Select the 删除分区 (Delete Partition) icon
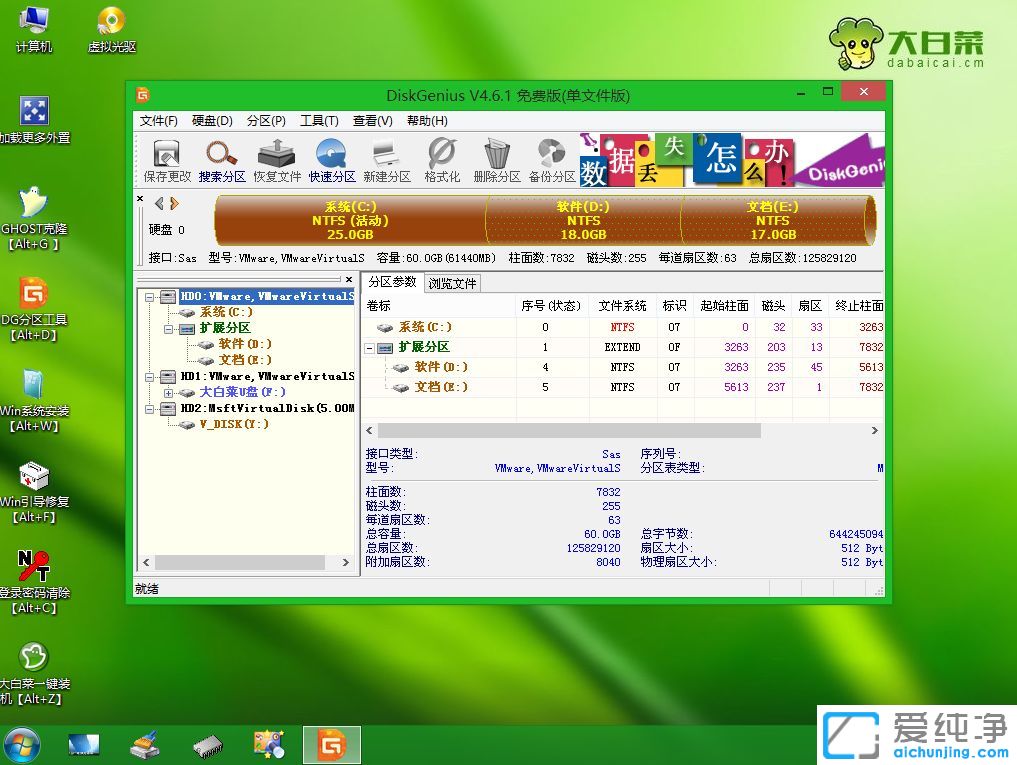 [x=496, y=158]
